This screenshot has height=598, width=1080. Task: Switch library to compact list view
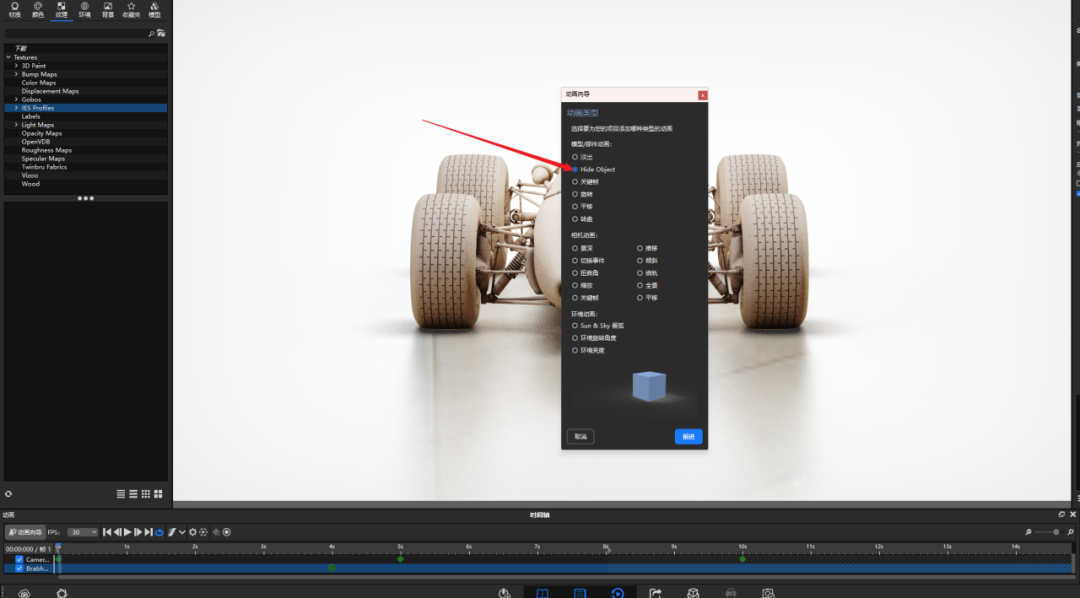click(x=121, y=494)
